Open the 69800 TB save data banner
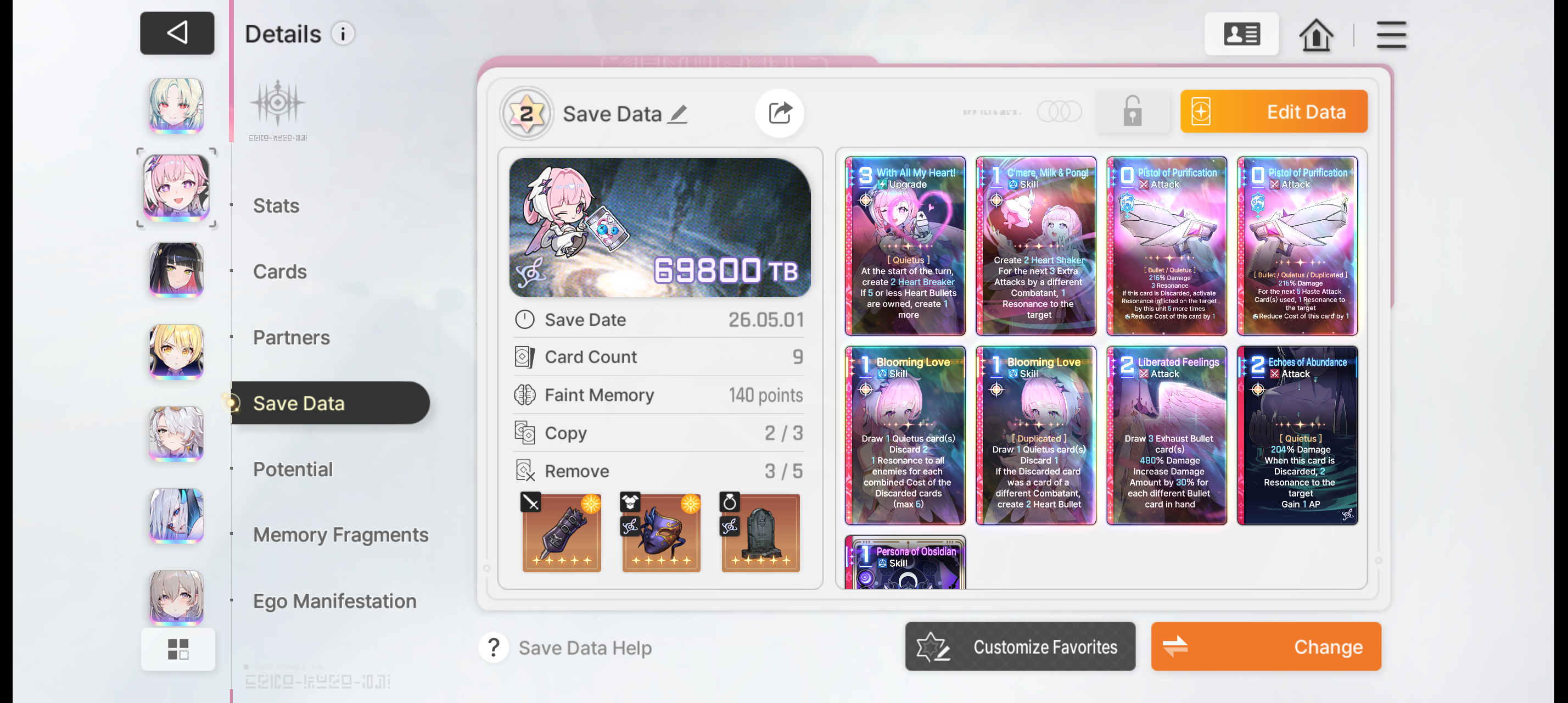 click(660, 227)
